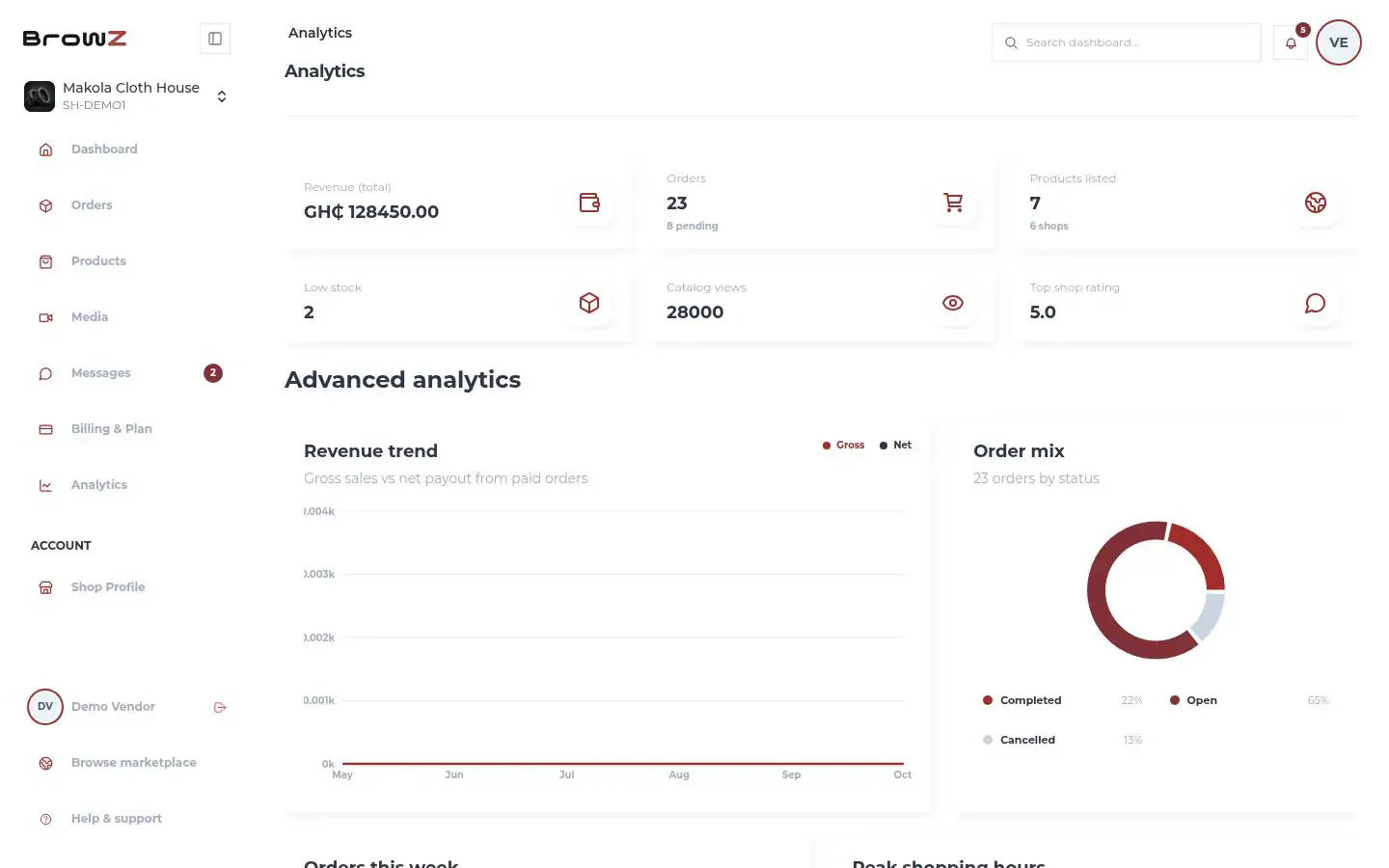Open the notifications bell
Screen dimensions: 1389x868
(x=1291, y=42)
